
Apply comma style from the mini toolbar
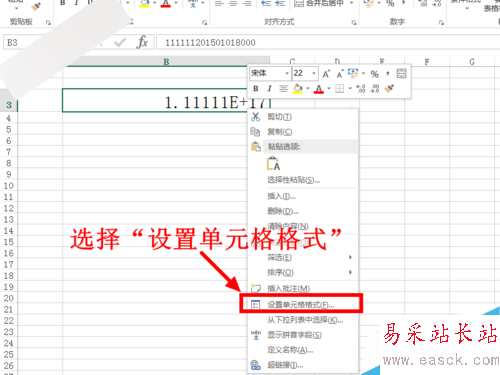click(388, 74)
